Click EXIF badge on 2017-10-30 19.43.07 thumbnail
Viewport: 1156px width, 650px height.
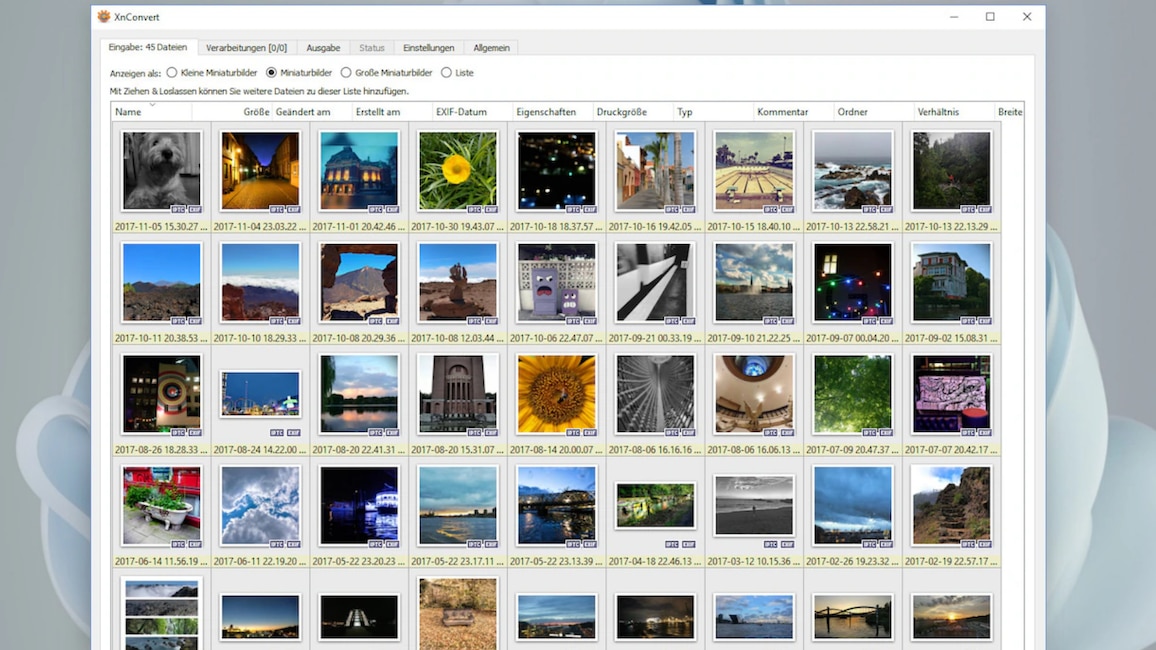coord(491,209)
